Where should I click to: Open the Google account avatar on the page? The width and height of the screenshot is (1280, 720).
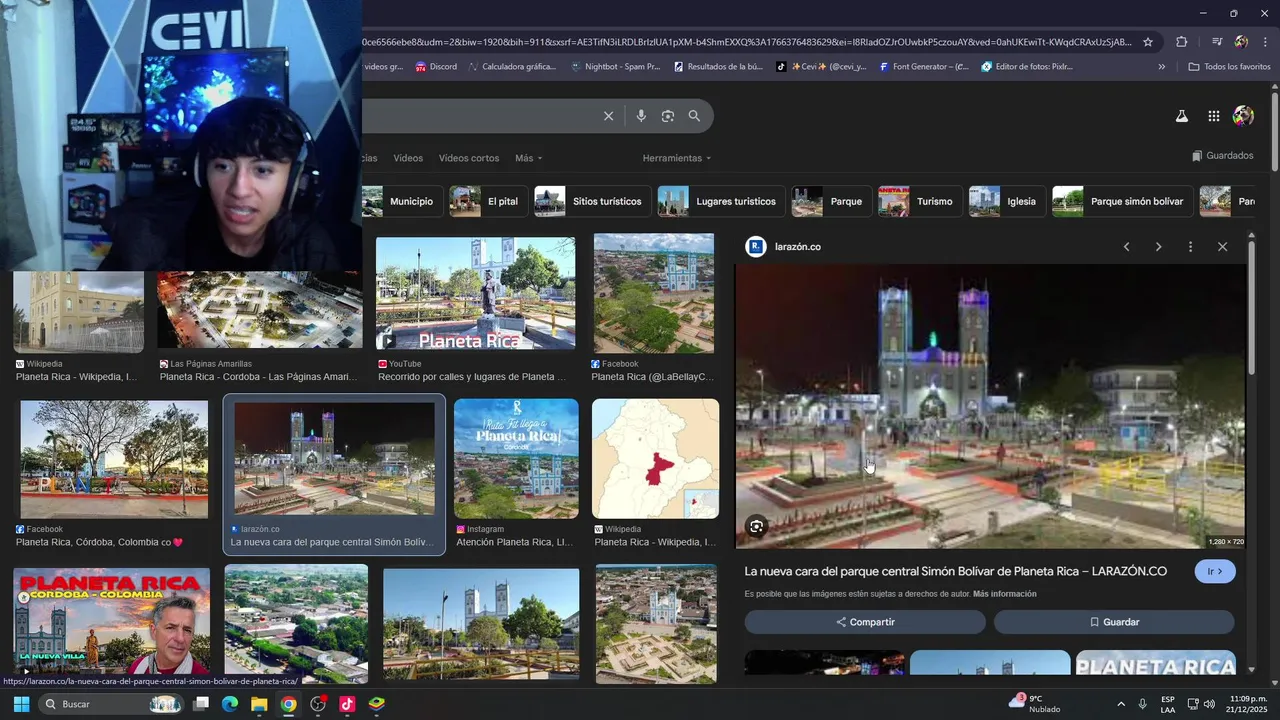point(1243,116)
